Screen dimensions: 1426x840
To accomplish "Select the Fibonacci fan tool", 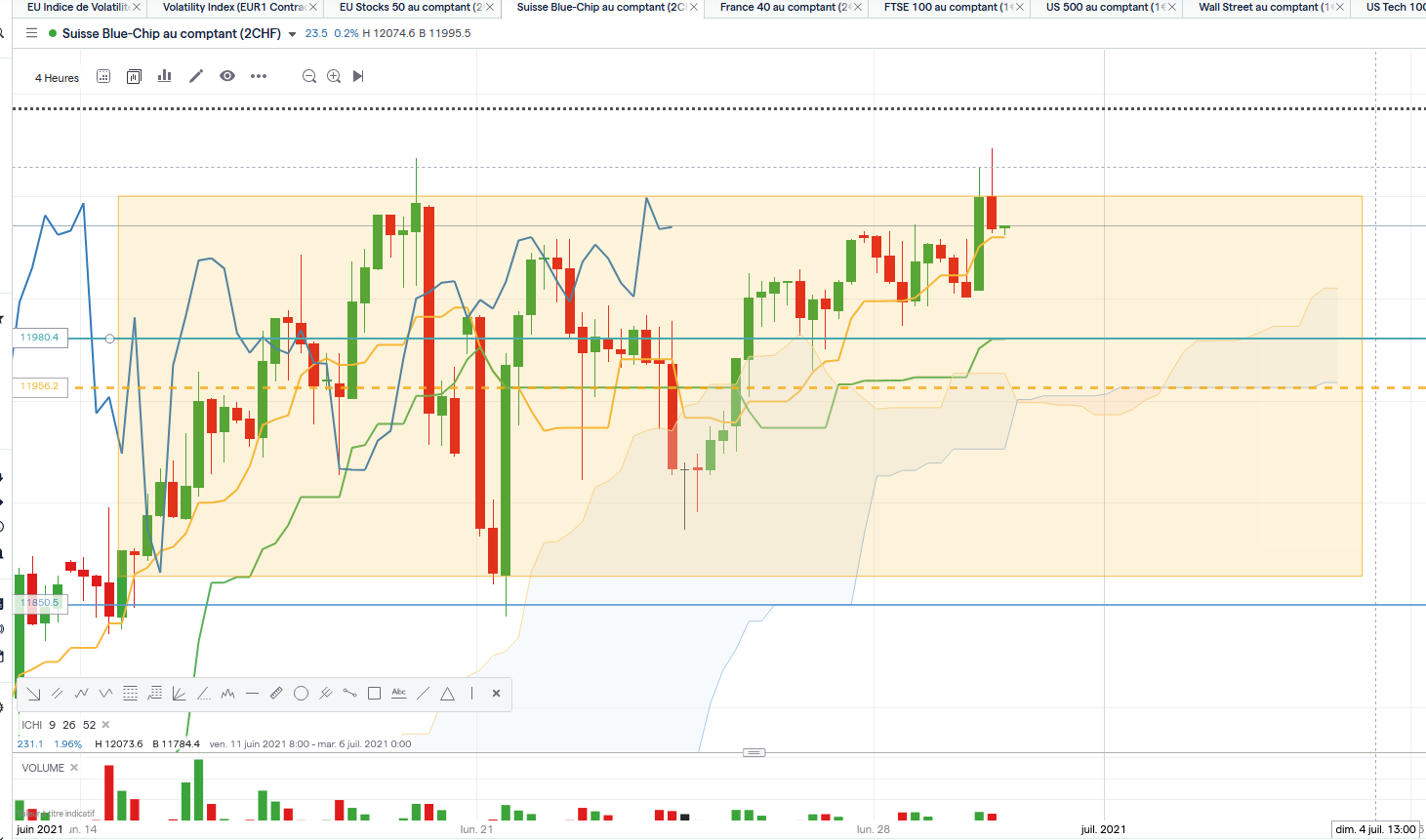I will [179, 694].
